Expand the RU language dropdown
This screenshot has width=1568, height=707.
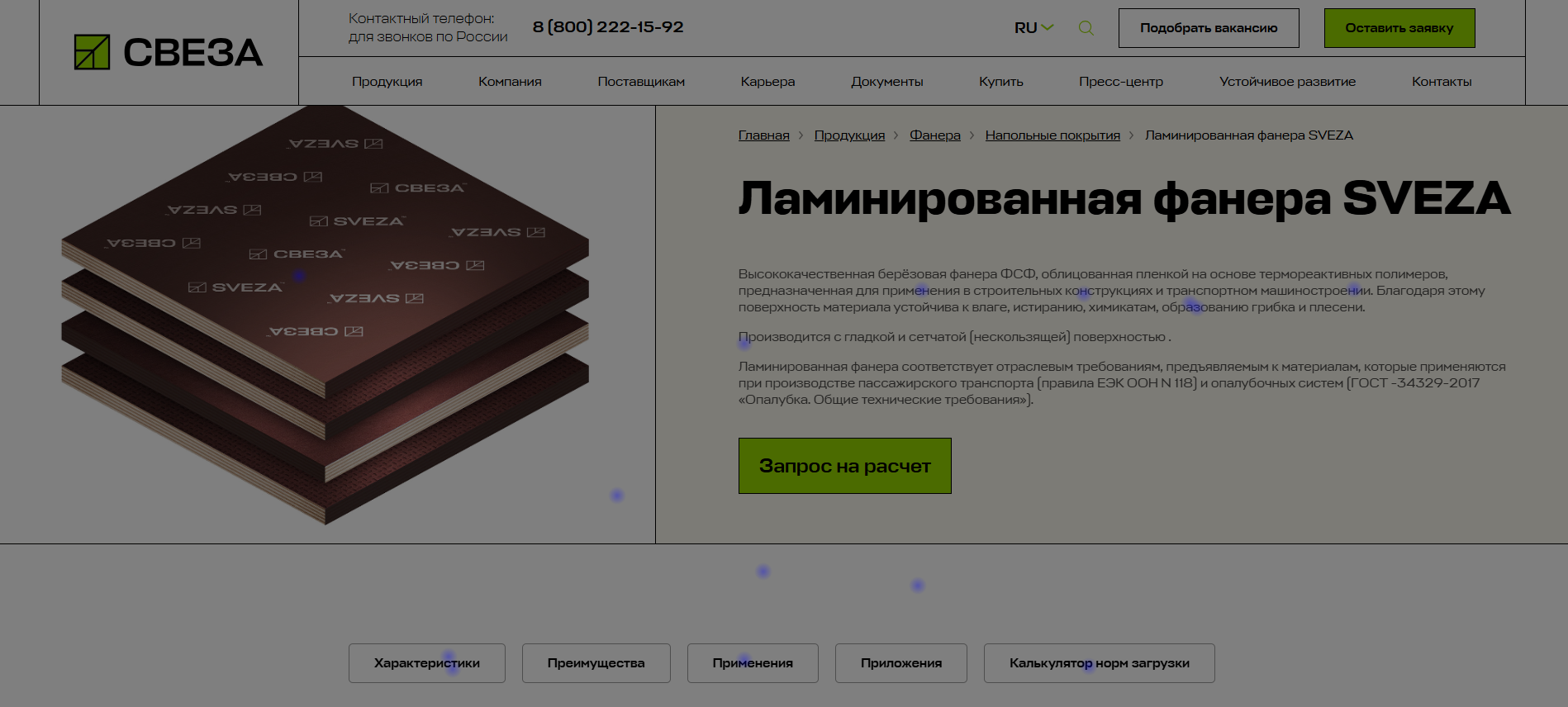click(x=1034, y=28)
